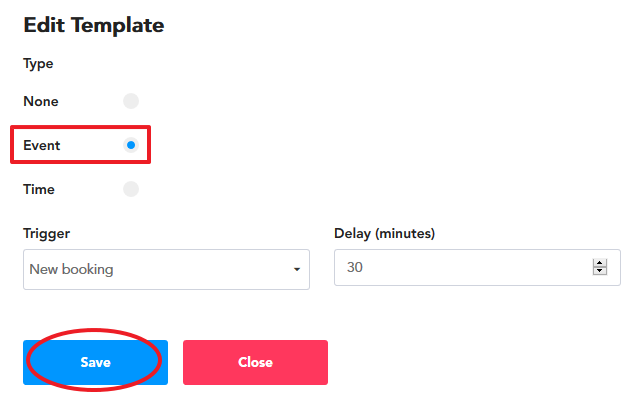Click the spinner control in the Delay field
Screen dimensions: 639x398
599,267
